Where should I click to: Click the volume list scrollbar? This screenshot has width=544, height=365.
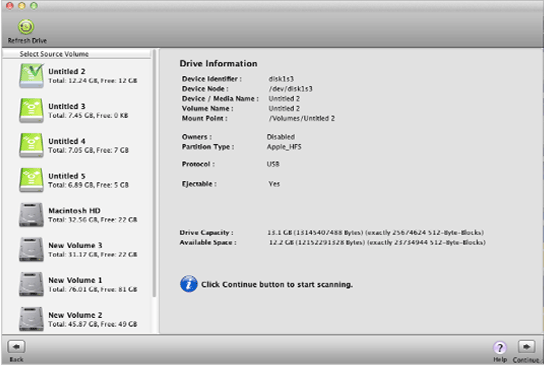[154, 173]
